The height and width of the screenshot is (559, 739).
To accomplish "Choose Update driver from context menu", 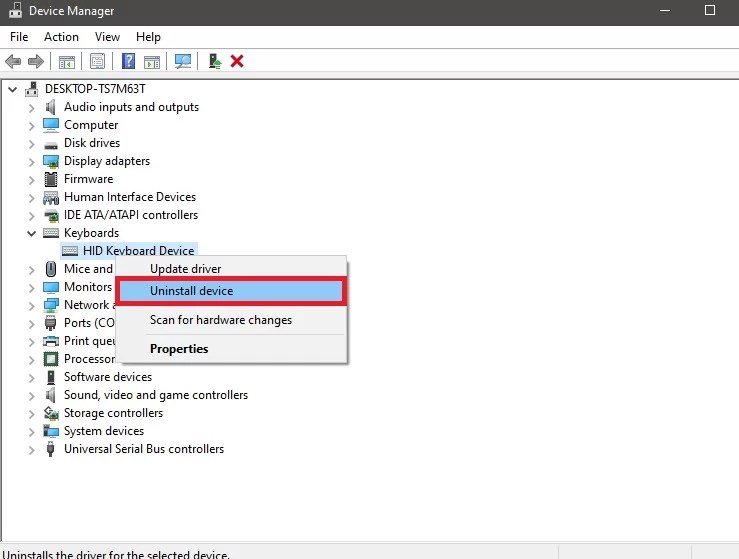I will [x=231, y=269].
